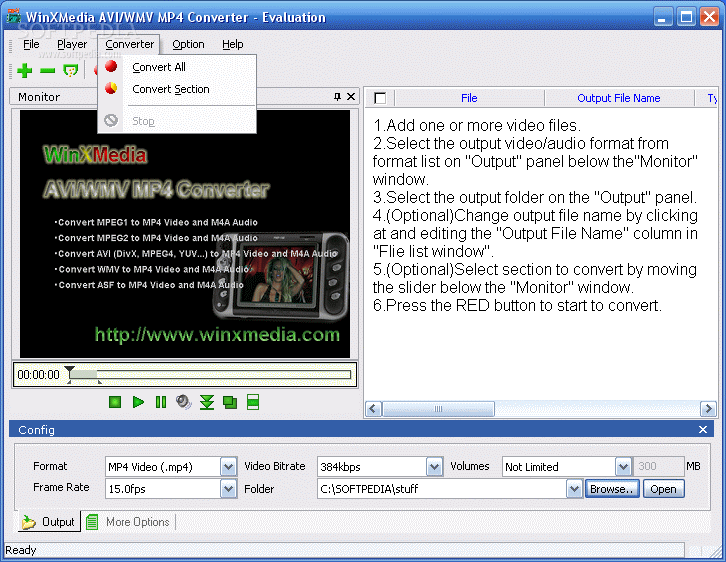The width and height of the screenshot is (726, 562).
Task: Open the Option menu
Action: 188,44
